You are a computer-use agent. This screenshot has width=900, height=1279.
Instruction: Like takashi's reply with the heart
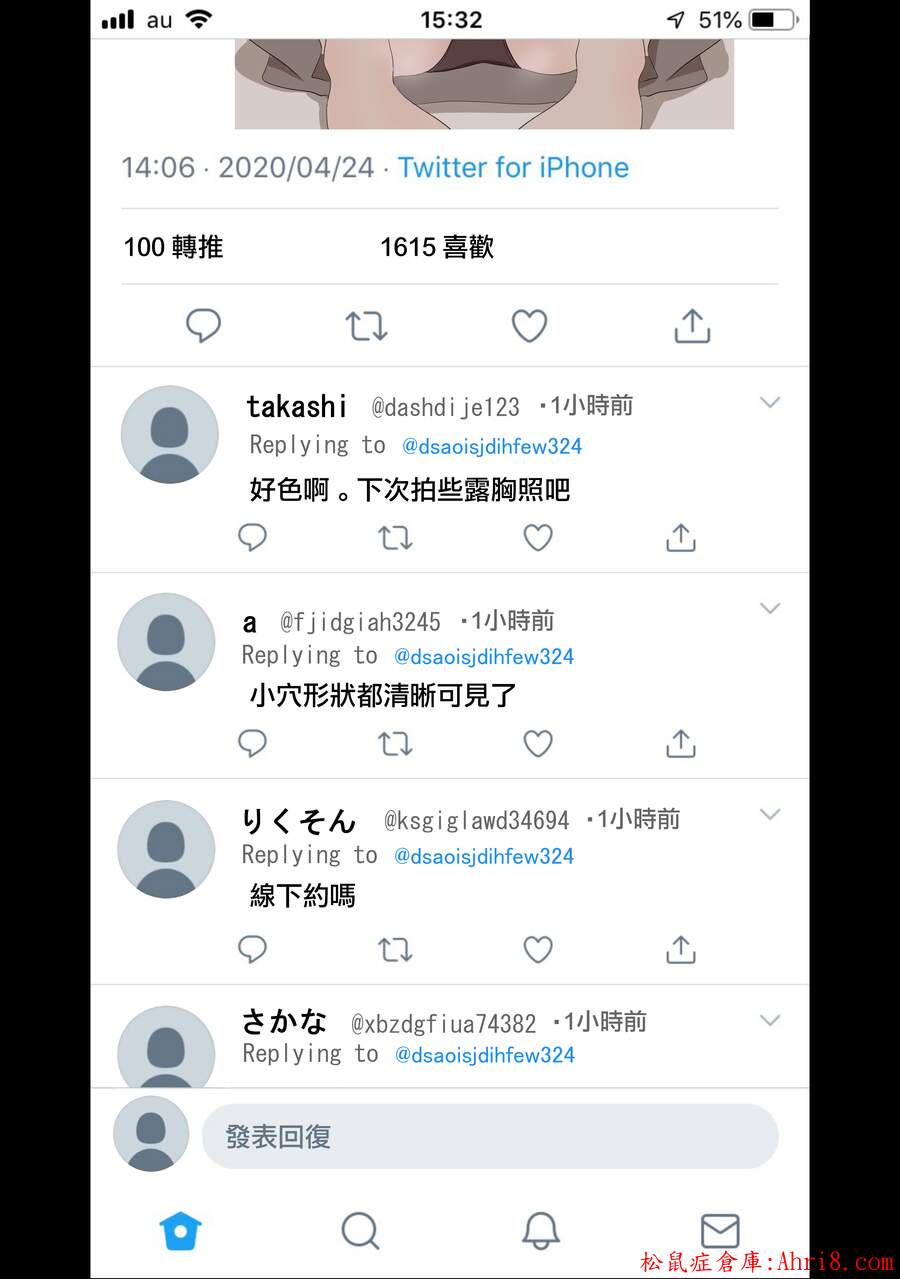[x=538, y=538]
